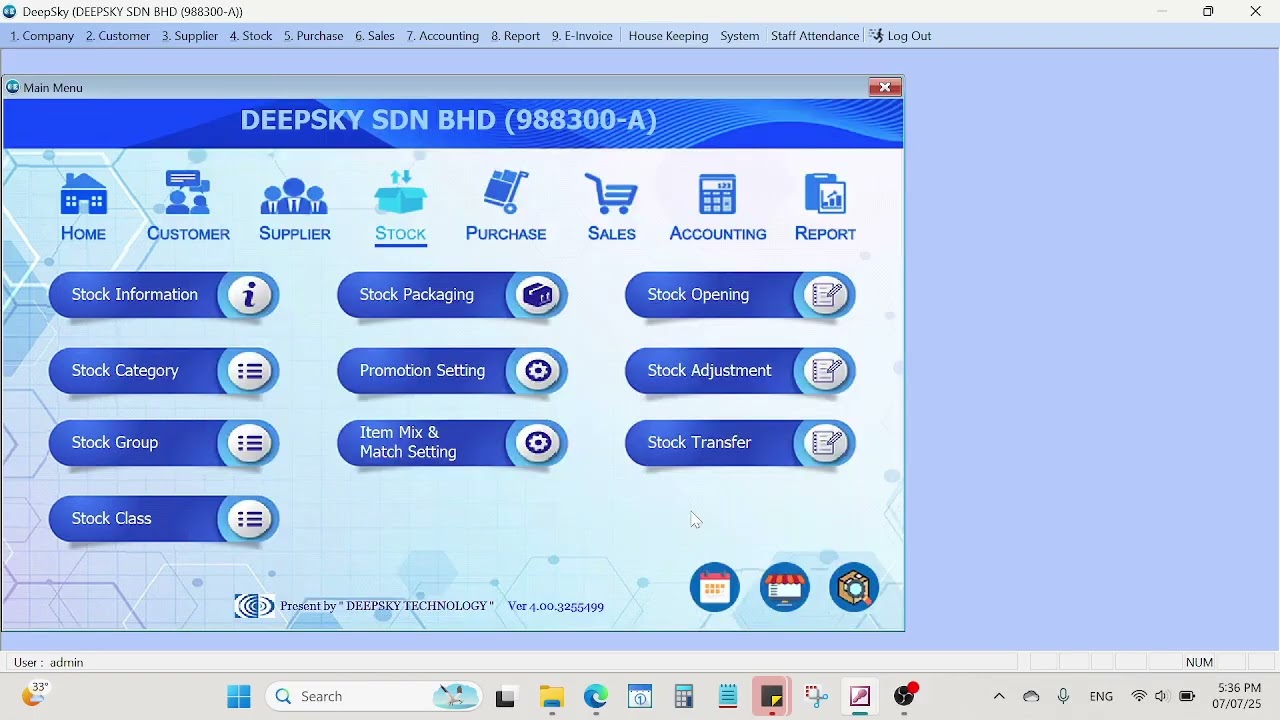Click the 'User : admin' status text
Screen dimensions: 1280x720
pyautogui.click(x=49, y=662)
